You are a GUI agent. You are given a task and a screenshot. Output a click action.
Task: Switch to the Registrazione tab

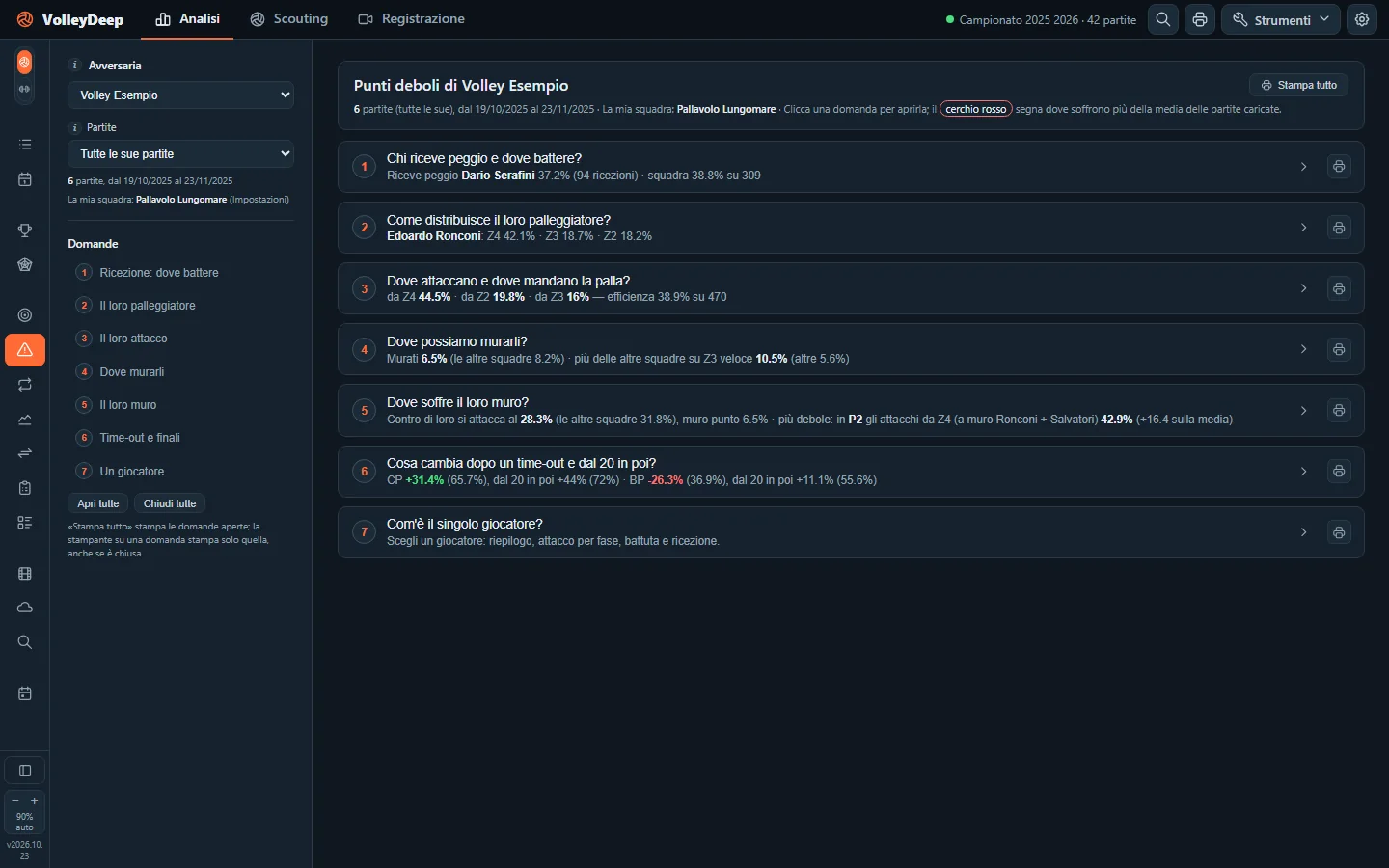(411, 19)
